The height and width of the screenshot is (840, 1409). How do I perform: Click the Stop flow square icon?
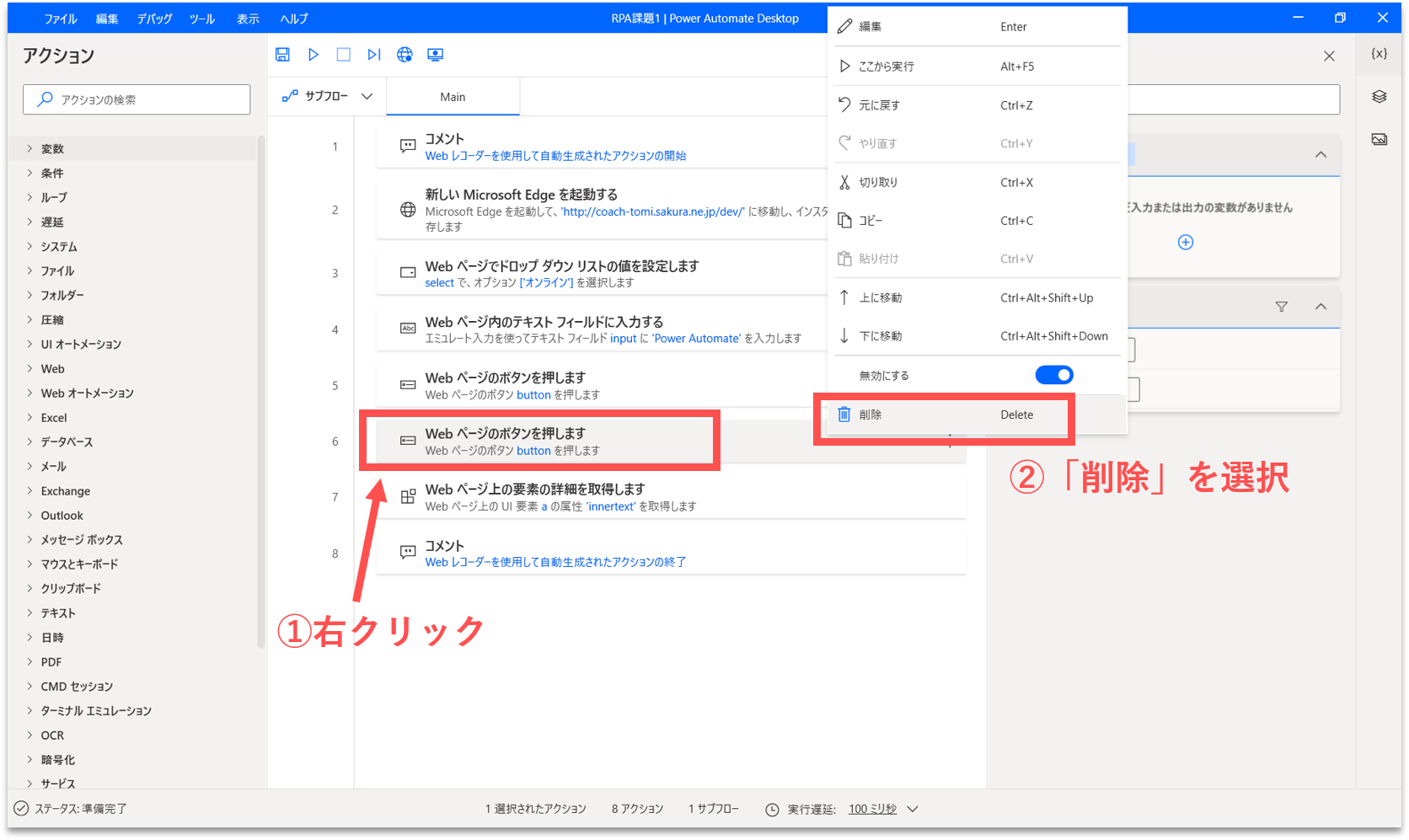343,55
